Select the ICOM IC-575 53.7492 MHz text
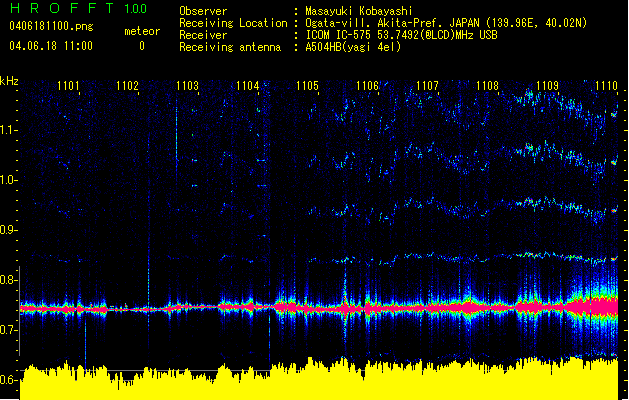This screenshot has height=400, width=629. [402, 35]
